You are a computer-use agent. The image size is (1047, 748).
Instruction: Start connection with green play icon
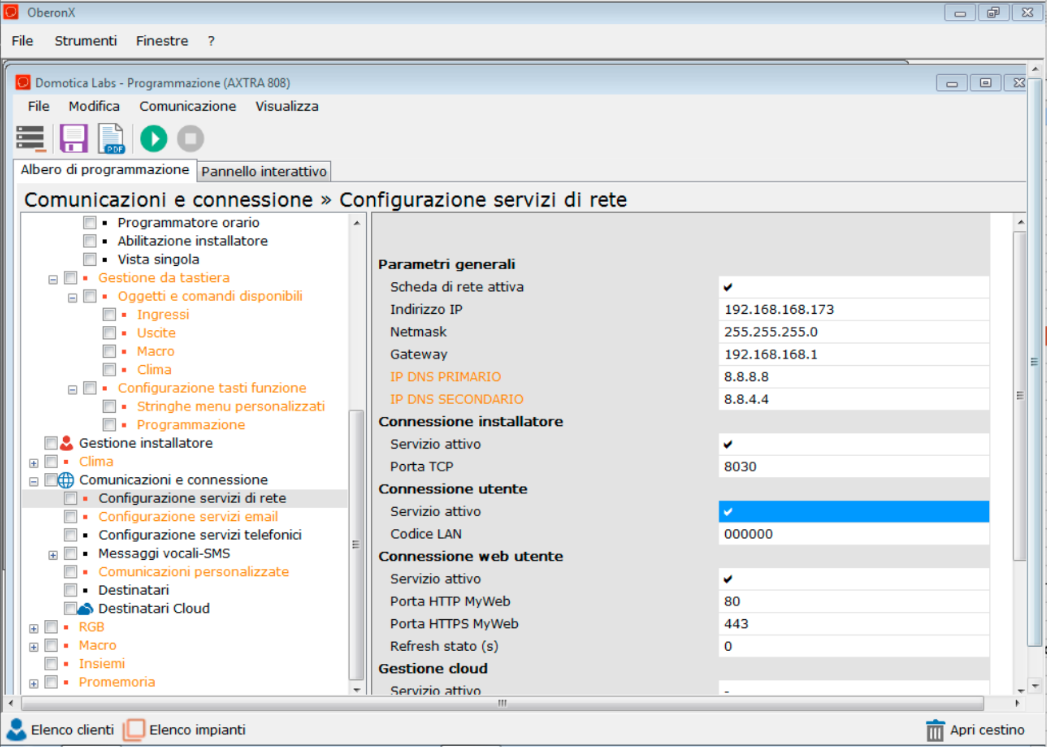(154, 138)
